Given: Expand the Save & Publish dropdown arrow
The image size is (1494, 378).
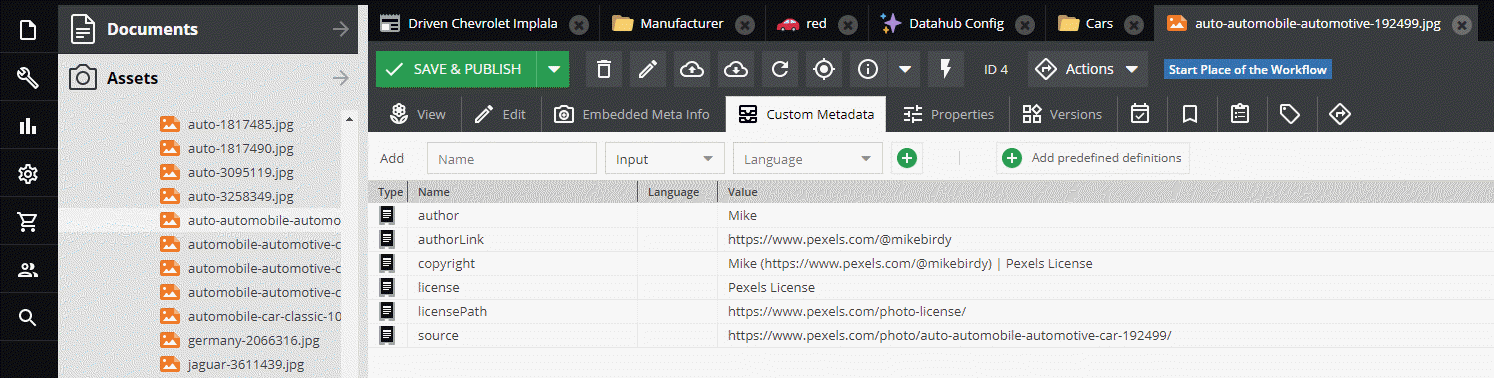Looking at the screenshot, I should [553, 69].
